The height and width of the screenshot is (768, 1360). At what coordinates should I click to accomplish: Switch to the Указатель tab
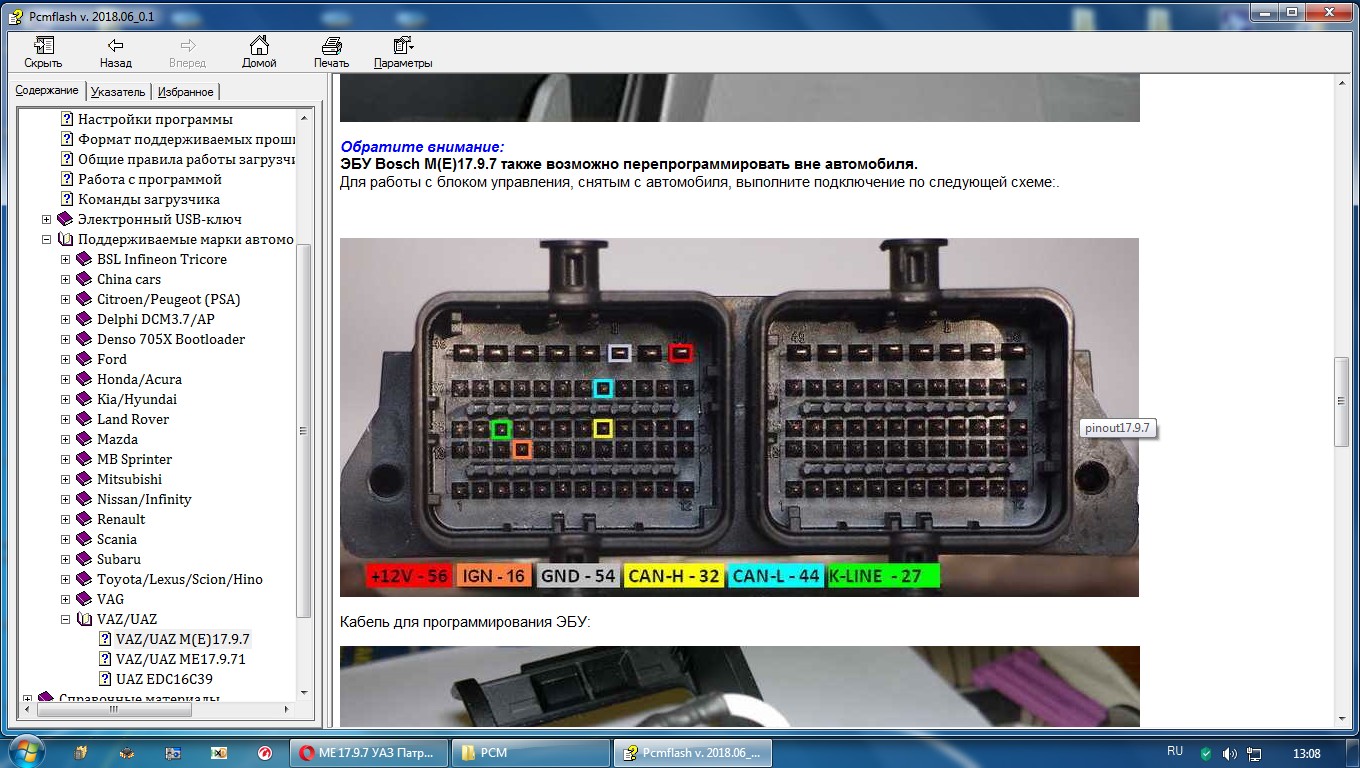point(118,92)
